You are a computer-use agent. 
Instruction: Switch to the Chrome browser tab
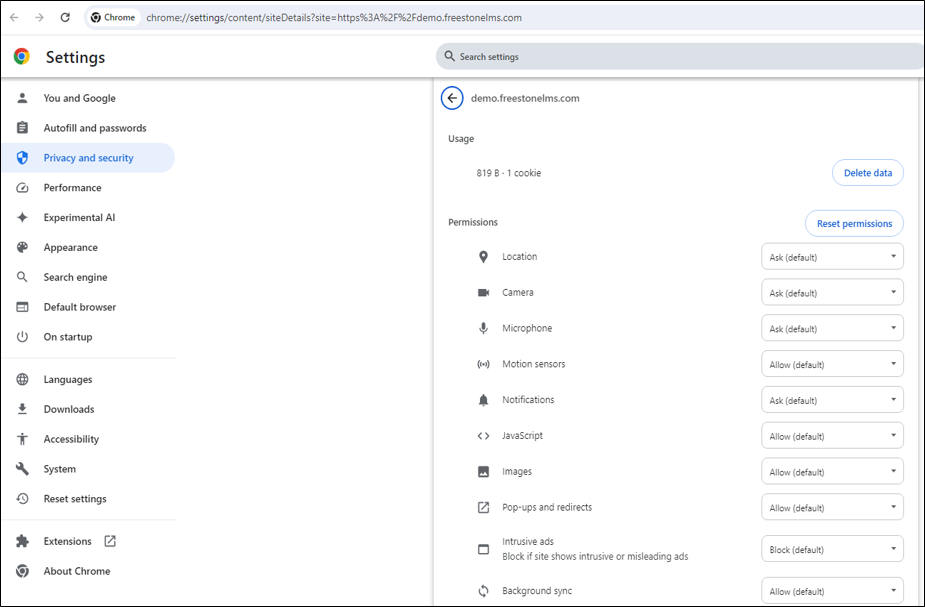pyautogui.click(x=112, y=17)
